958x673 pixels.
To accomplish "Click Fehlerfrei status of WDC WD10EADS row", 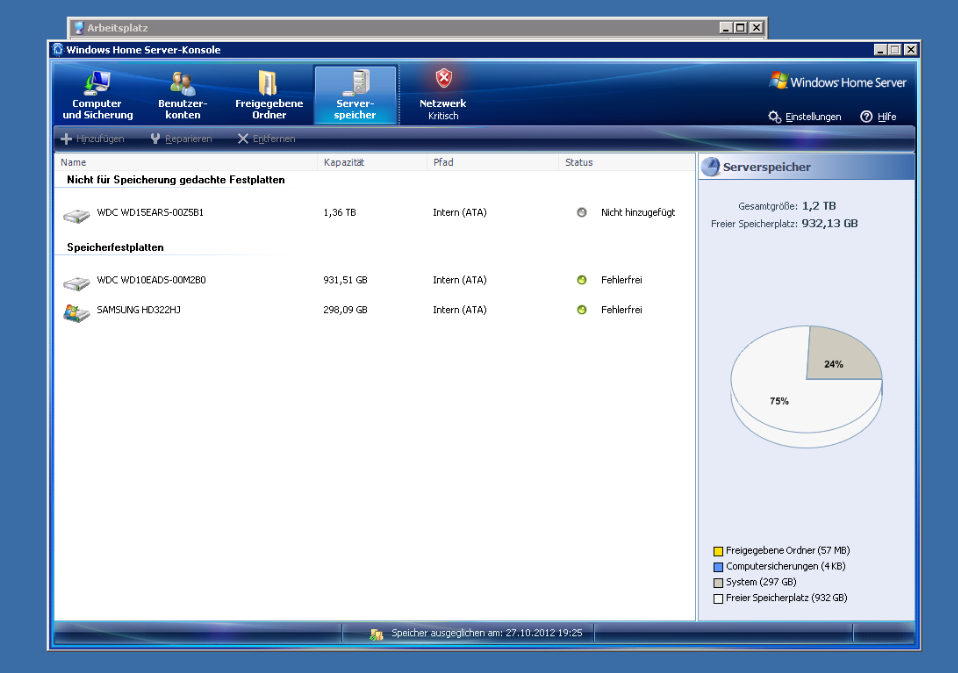I will tap(621, 280).
